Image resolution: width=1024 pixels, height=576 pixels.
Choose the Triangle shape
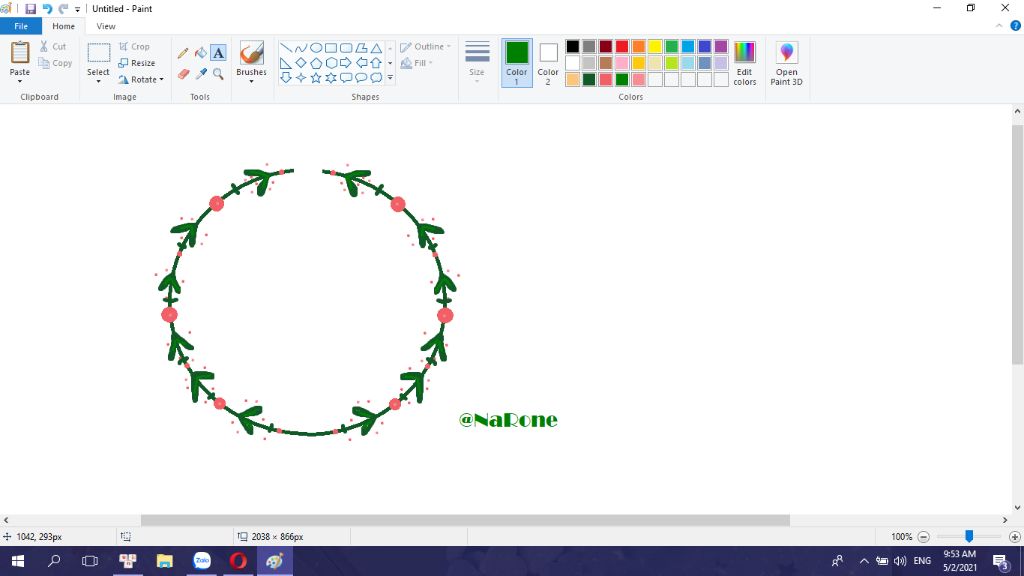(x=376, y=48)
